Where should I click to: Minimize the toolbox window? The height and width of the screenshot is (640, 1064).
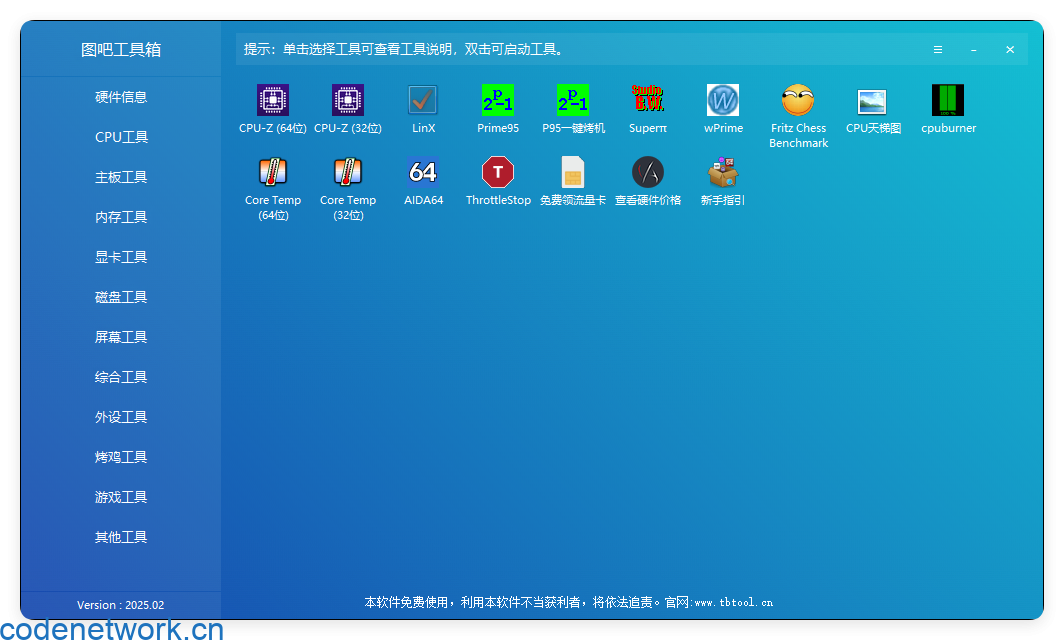point(974,50)
